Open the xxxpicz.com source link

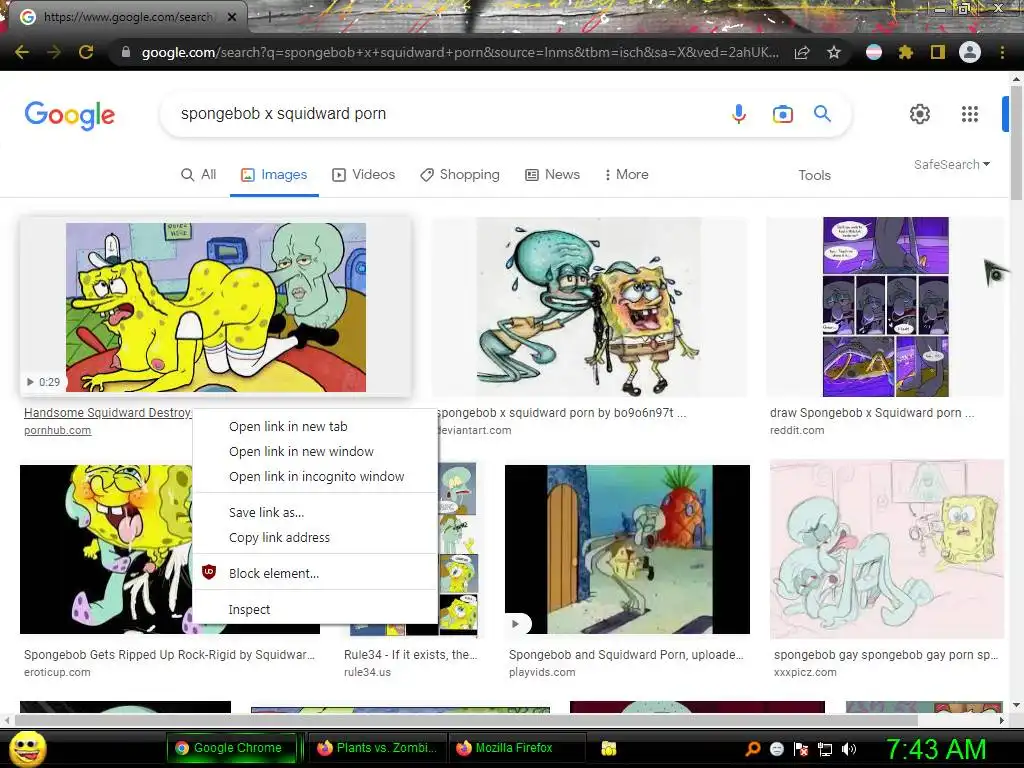coord(805,672)
